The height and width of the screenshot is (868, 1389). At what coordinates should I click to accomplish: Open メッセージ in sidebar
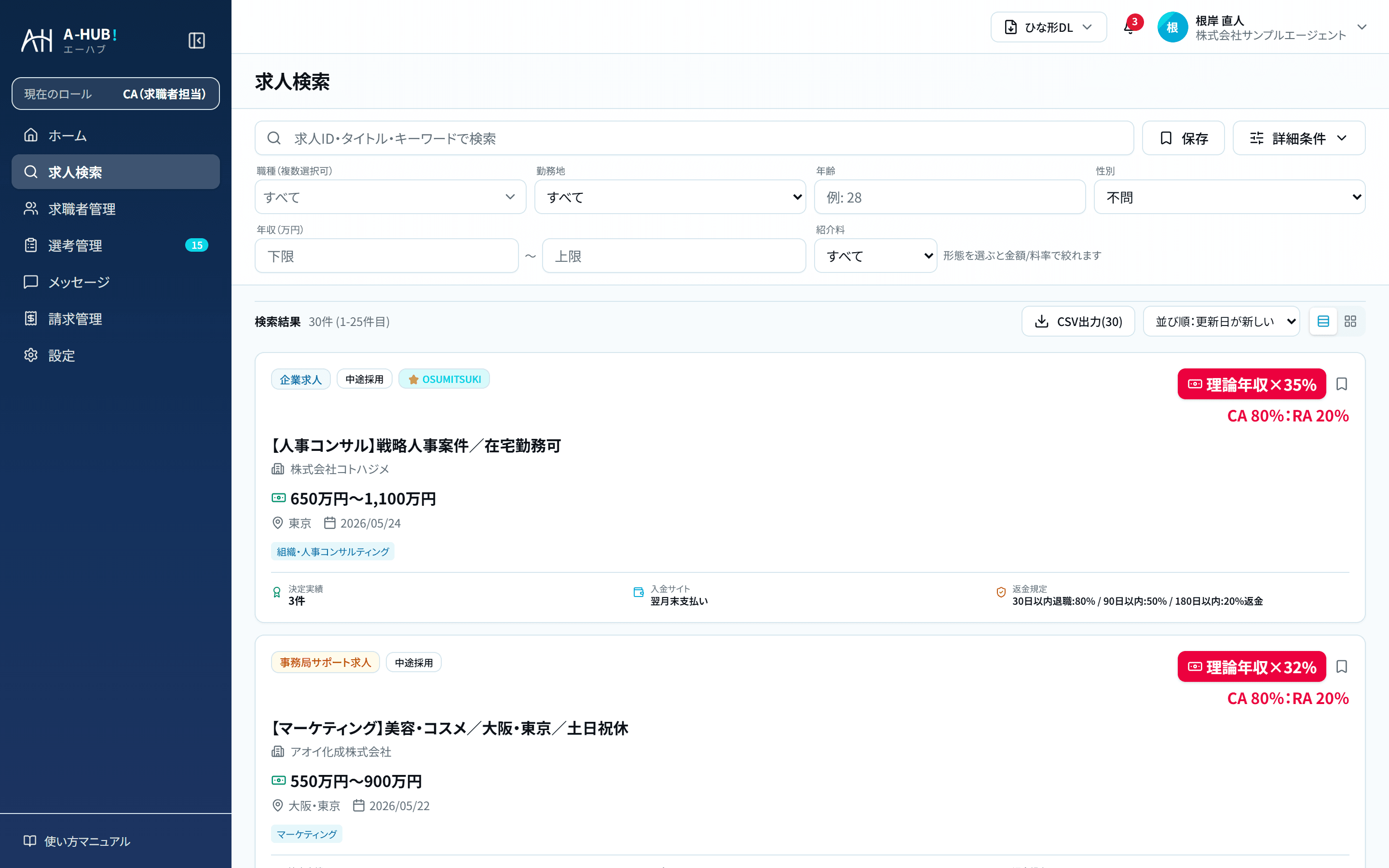click(115, 283)
